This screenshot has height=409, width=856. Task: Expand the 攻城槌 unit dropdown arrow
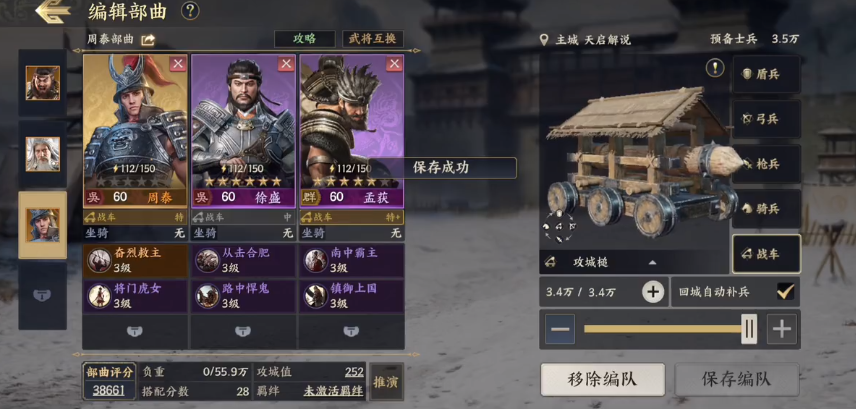652,263
